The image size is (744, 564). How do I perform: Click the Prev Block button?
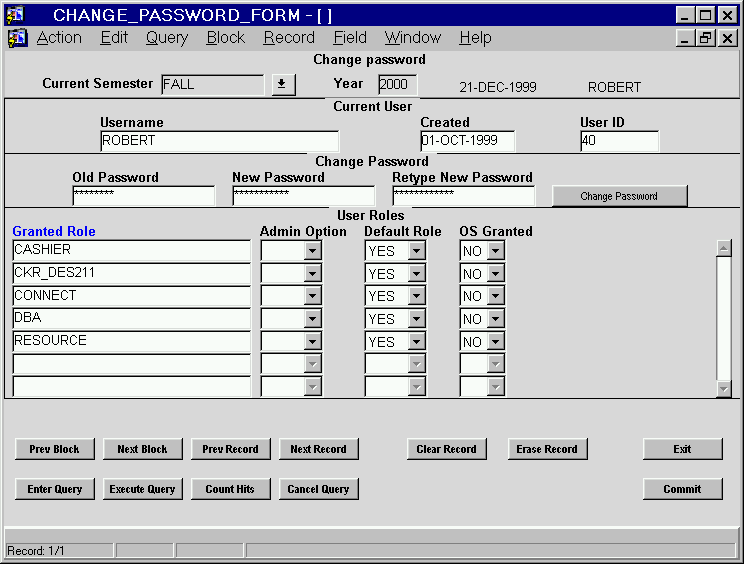(x=55, y=449)
